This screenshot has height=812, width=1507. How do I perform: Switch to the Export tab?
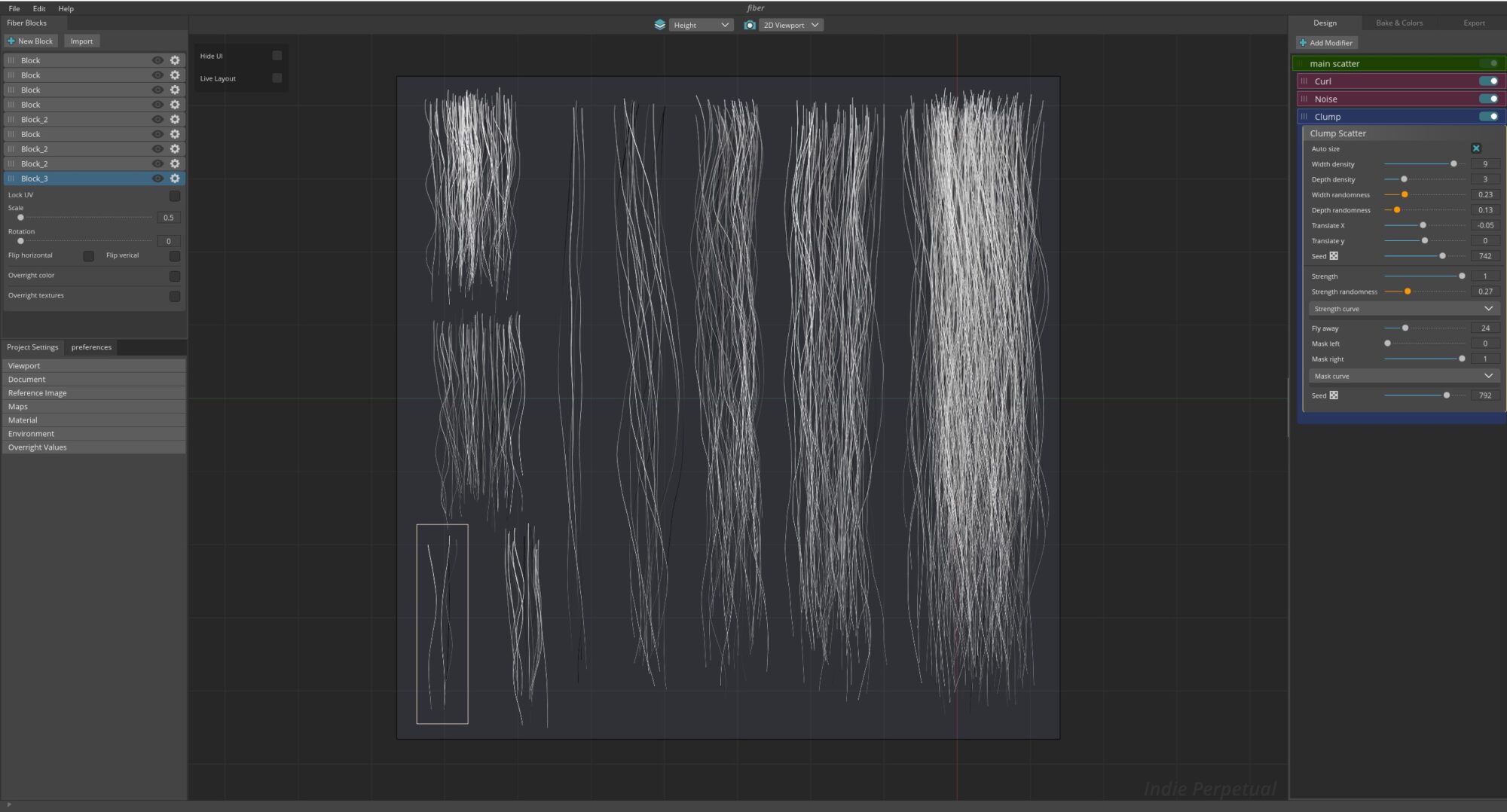1474,23
